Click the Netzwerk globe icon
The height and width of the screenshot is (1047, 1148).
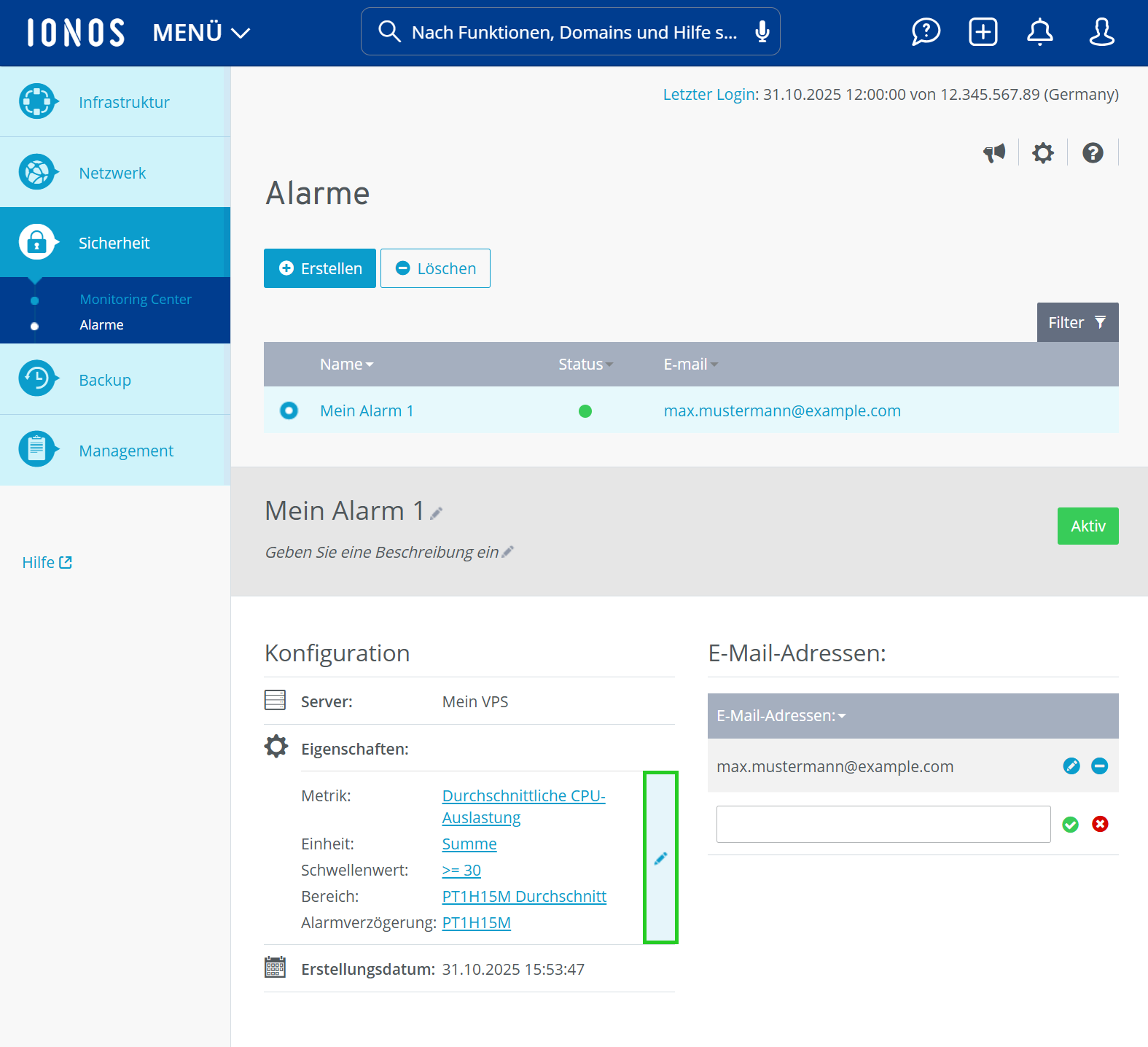(37, 172)
